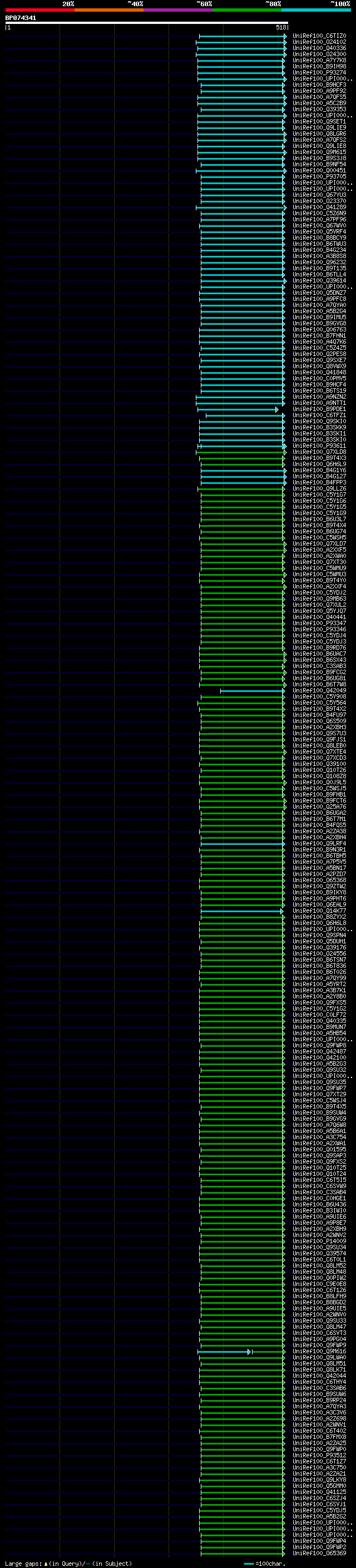Click the cyan =100char scale line
This screenshot has width=356, height=1568.
click(x=248, y=1564)
